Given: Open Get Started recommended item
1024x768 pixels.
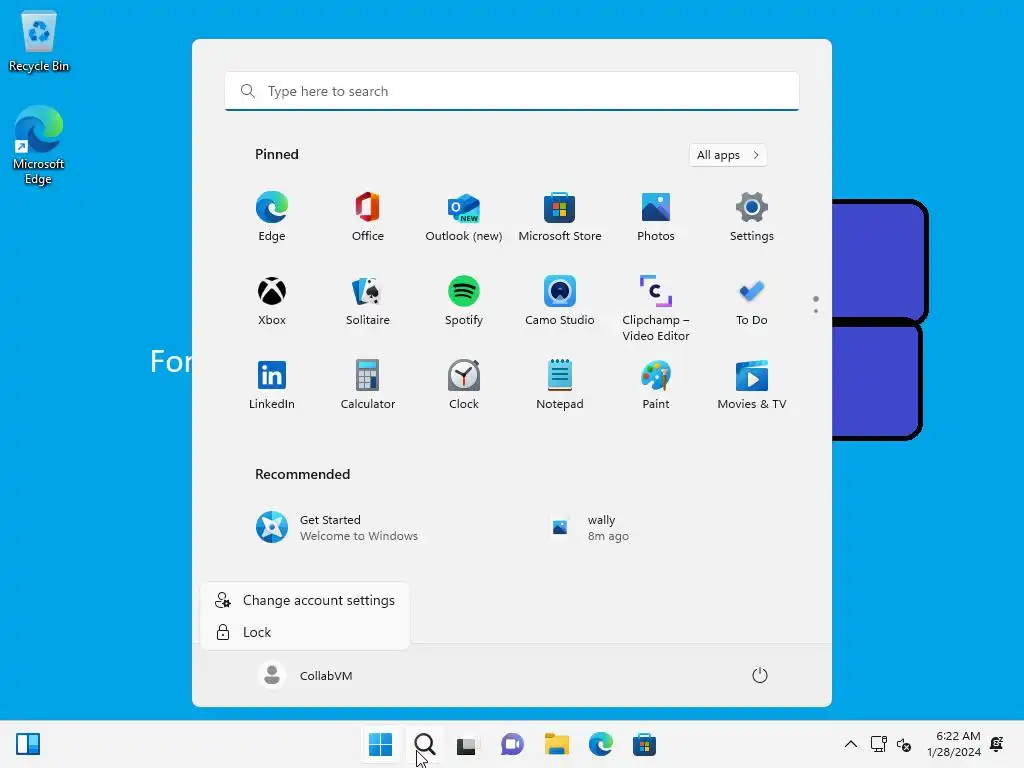Looking at the screenshot, I should (x=366, y=528).
